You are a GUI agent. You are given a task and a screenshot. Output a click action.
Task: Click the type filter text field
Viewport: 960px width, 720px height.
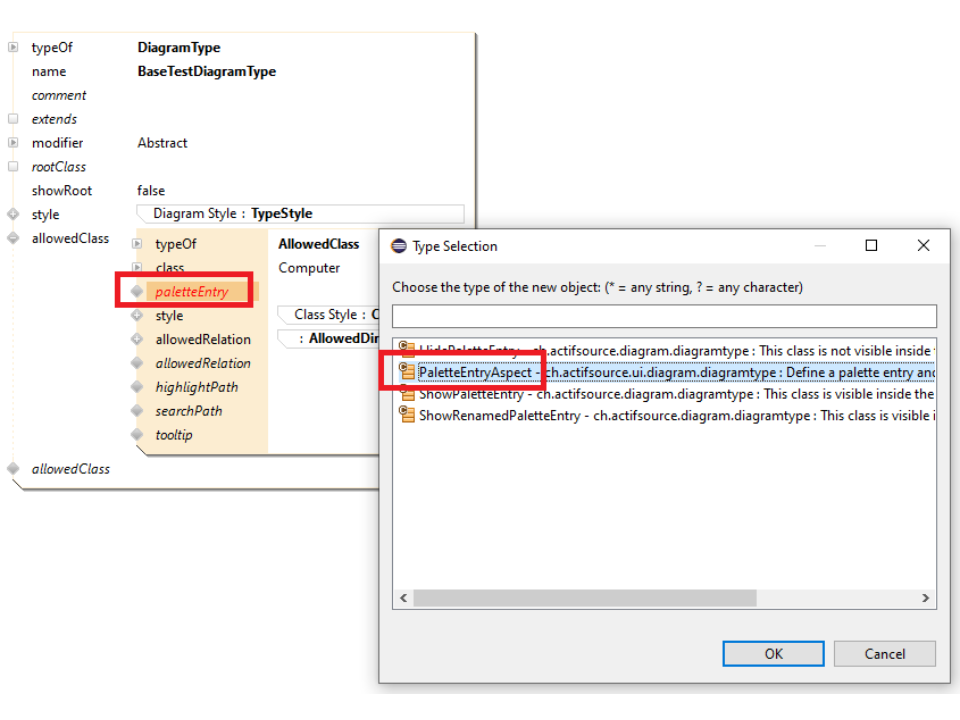pyautogui.click(x=664, y=316)
